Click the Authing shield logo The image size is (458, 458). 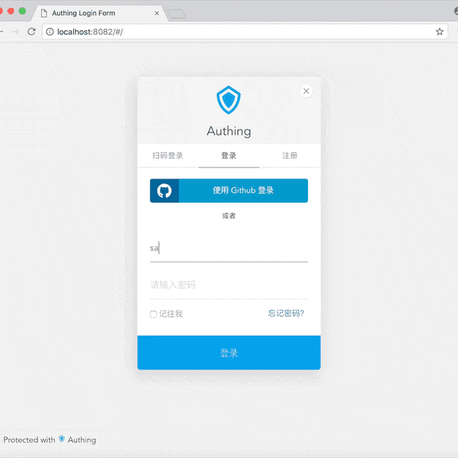pyautogui.click(x=229, y=100)
